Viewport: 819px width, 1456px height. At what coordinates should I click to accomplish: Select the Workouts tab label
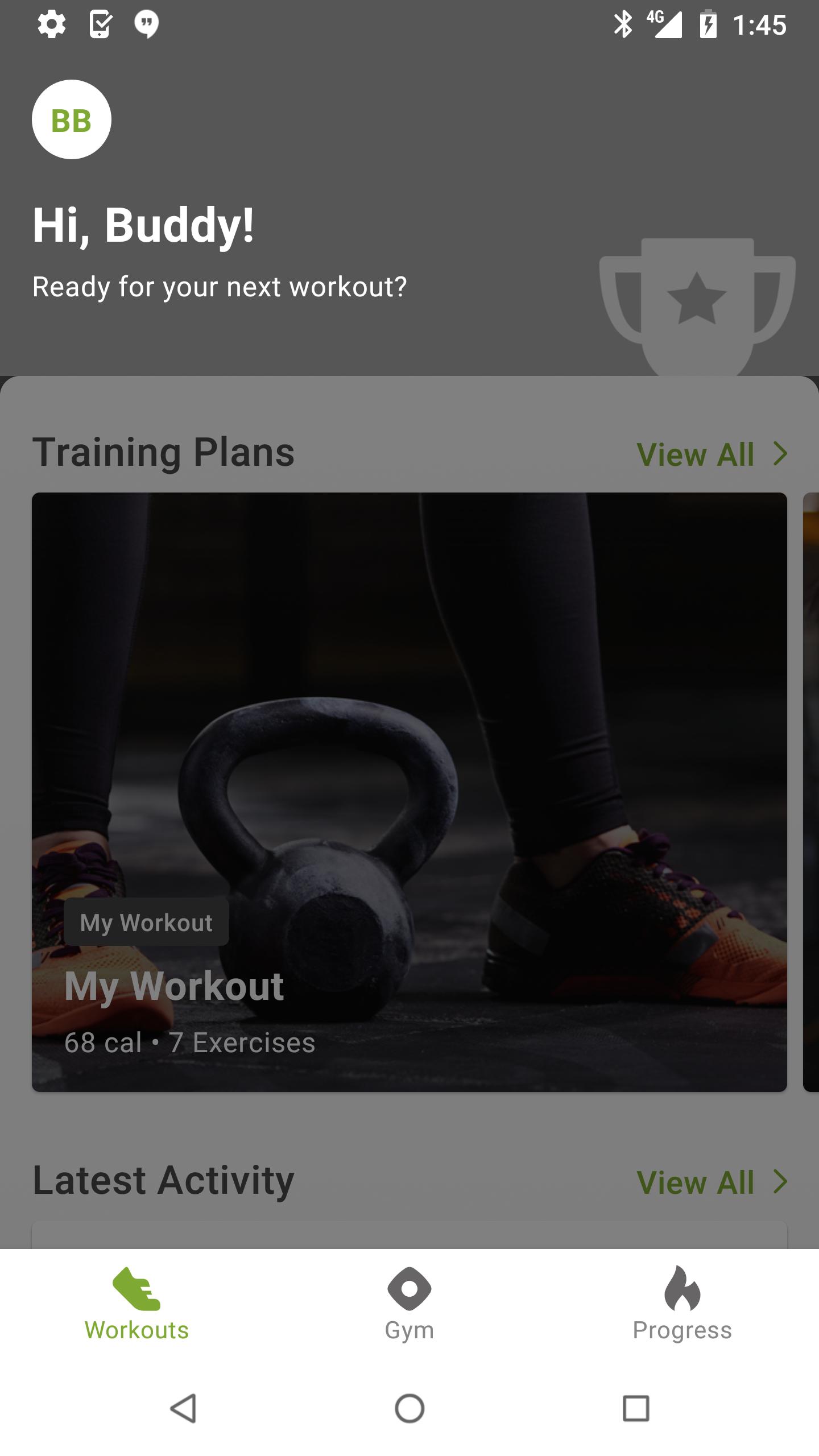(x=136, y=1331)
